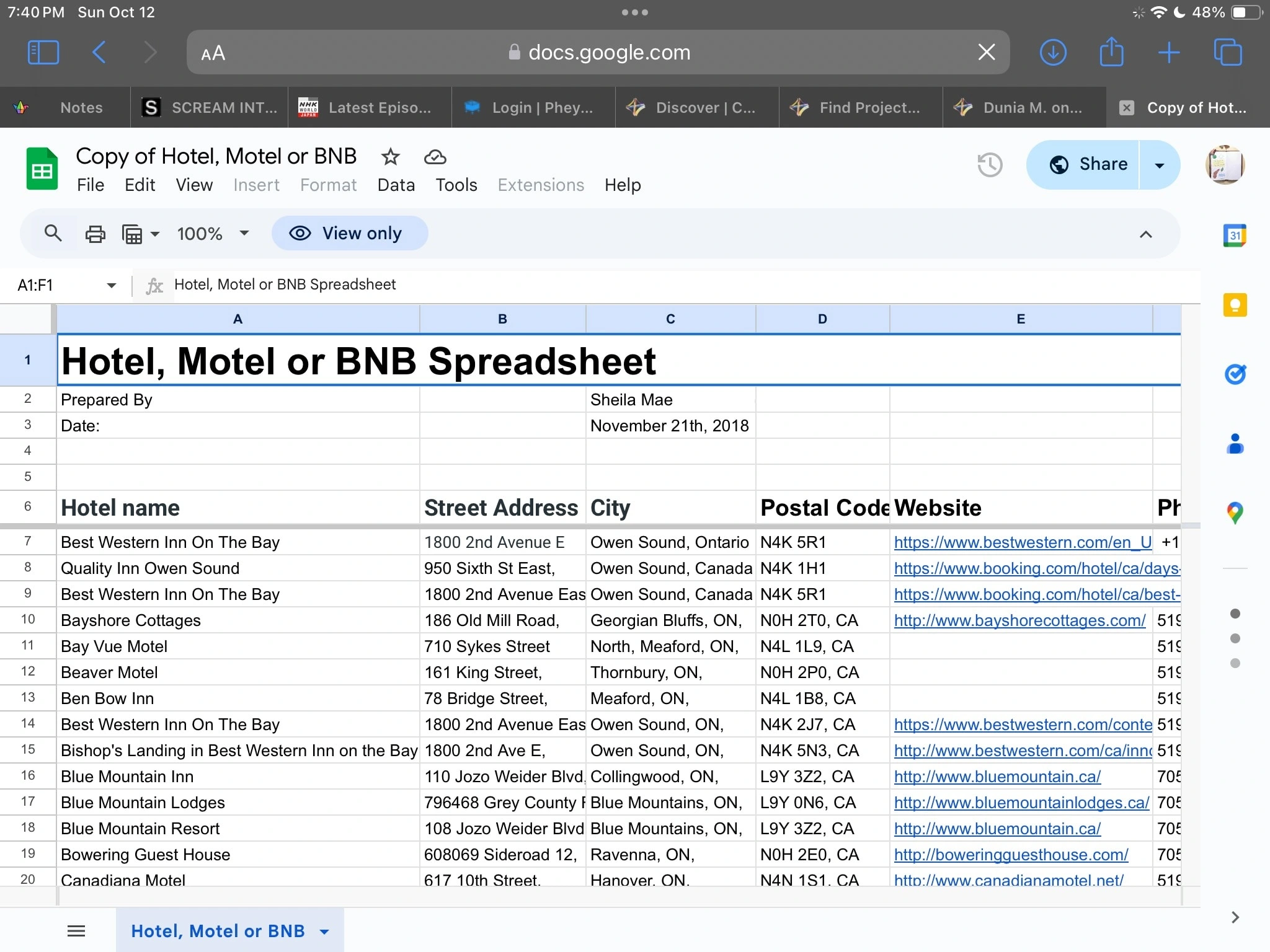The width and height of the screenshot is (1270, 952).
Task: Star this spreadsheet document
Action: point(390,157)
